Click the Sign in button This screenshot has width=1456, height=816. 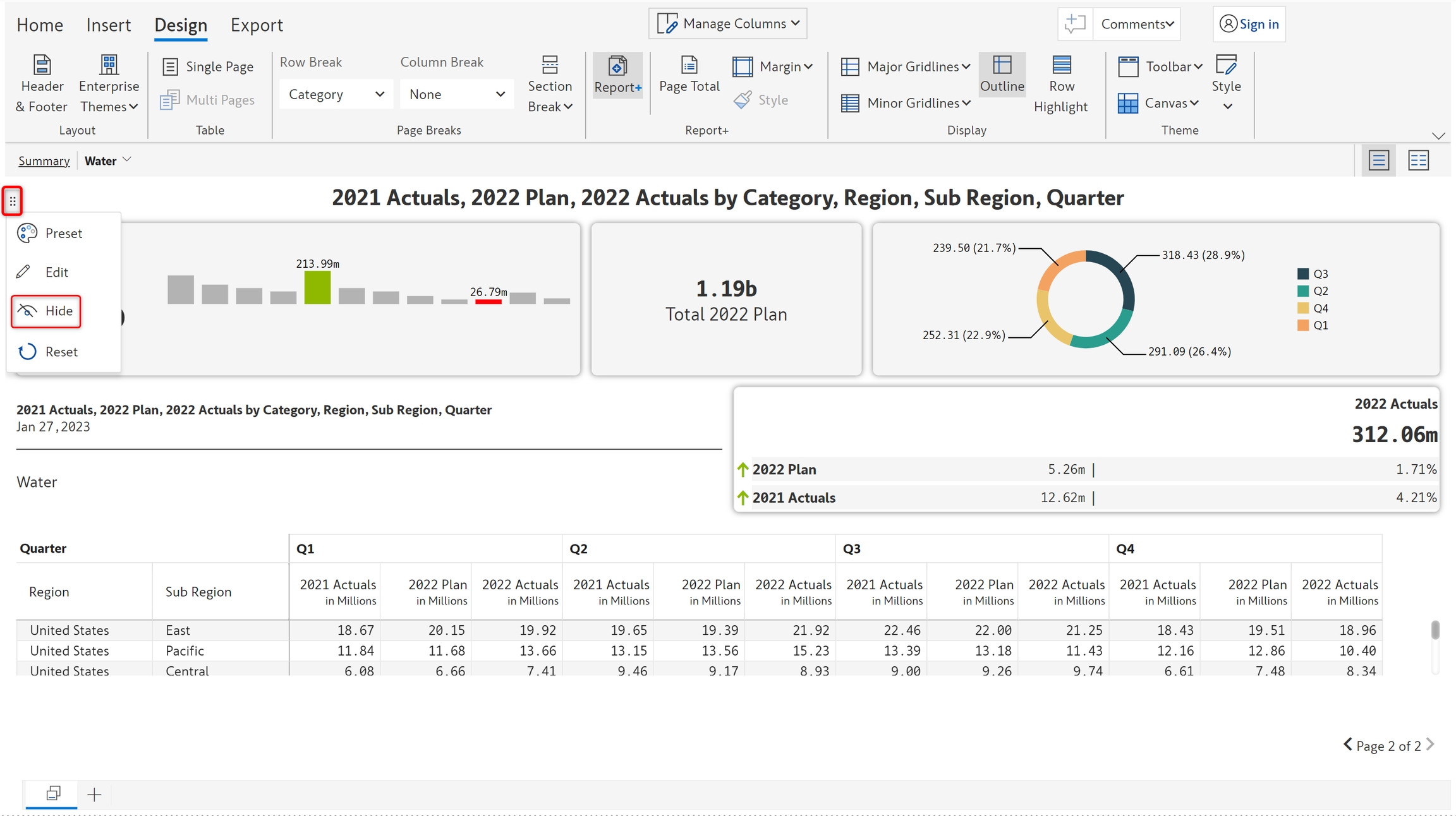pos(1249,24)
